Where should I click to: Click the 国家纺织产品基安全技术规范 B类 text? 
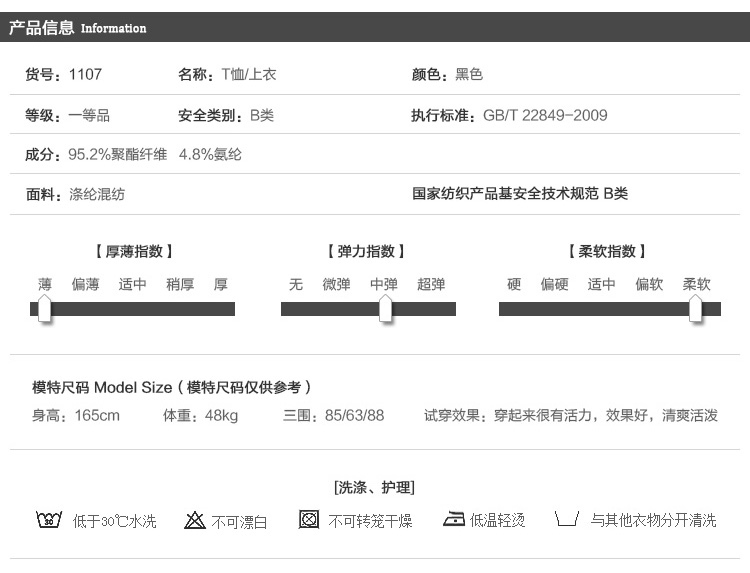pos(520,194)
